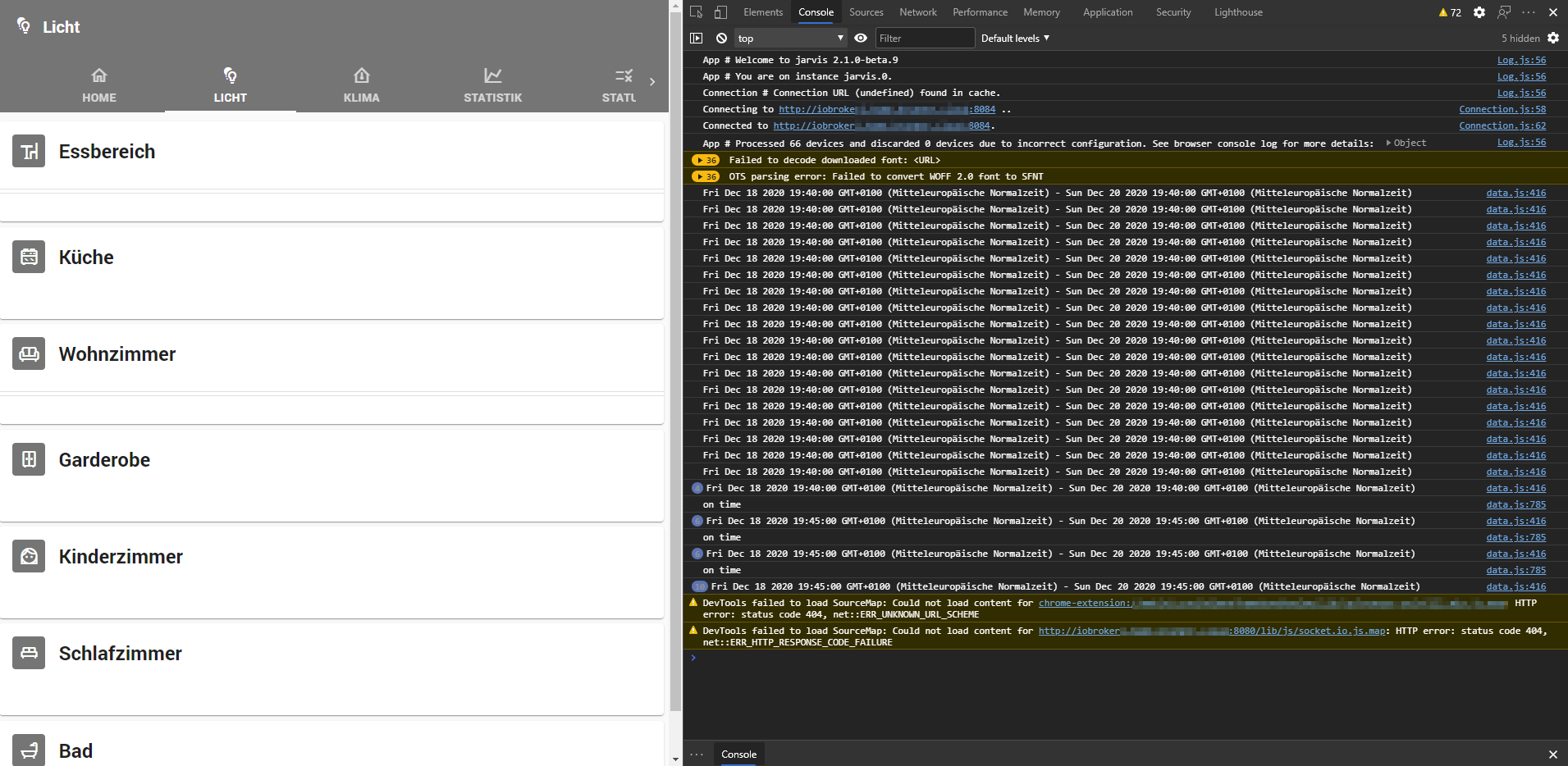Switch to the Network panel
Image resolution: width=1568 pixels, height=766 pixels.
[x=918, y=12]
